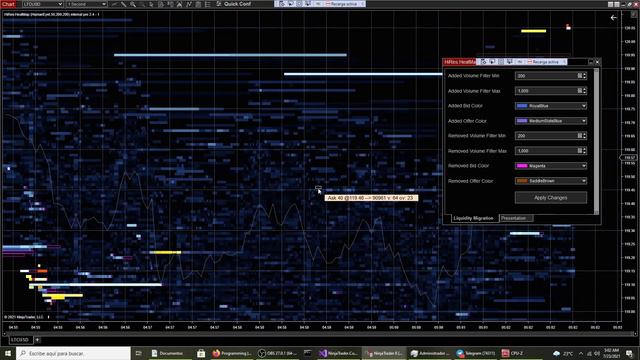
Task: Click the back arrow at chart top right
Action: pyautogui.click(x=613, y=18)
